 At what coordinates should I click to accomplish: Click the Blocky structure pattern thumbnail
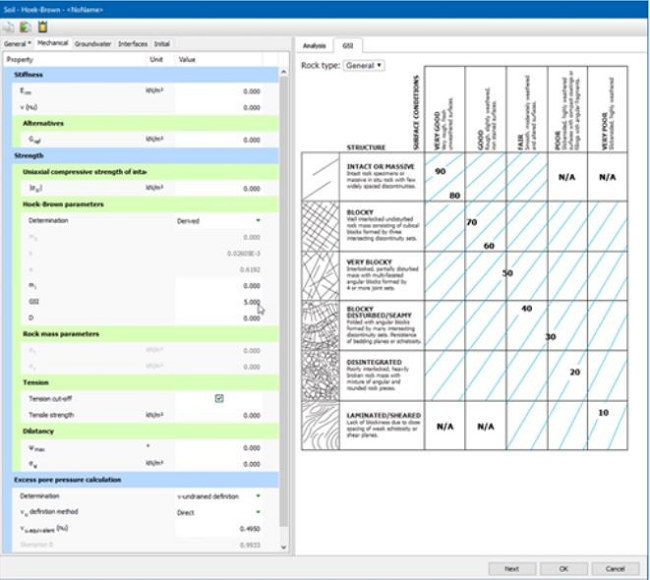coord(320,226)
